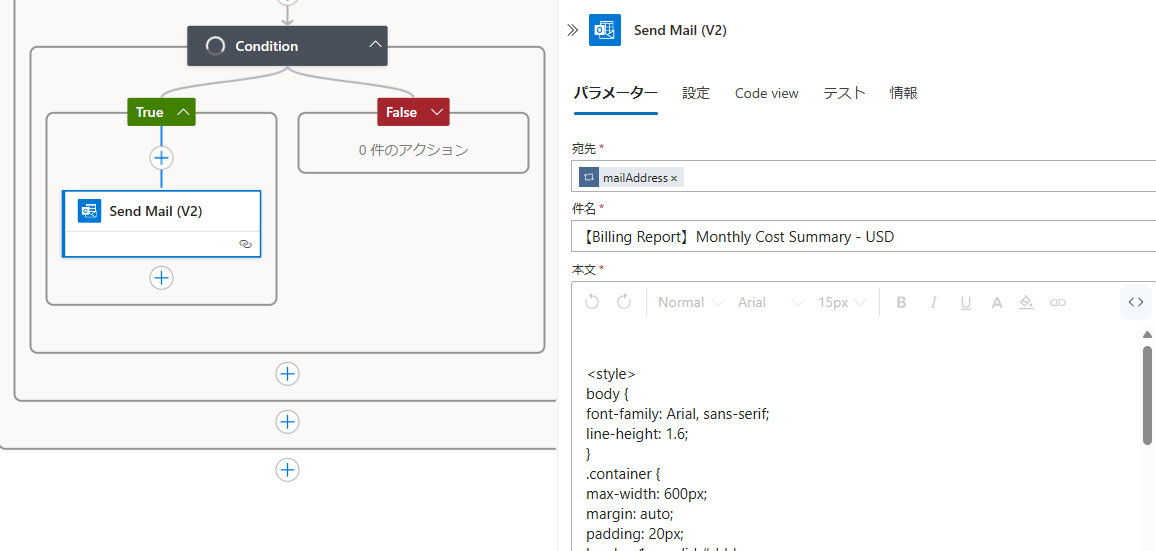Click the Condition loading spinner icon

[215, 46]
